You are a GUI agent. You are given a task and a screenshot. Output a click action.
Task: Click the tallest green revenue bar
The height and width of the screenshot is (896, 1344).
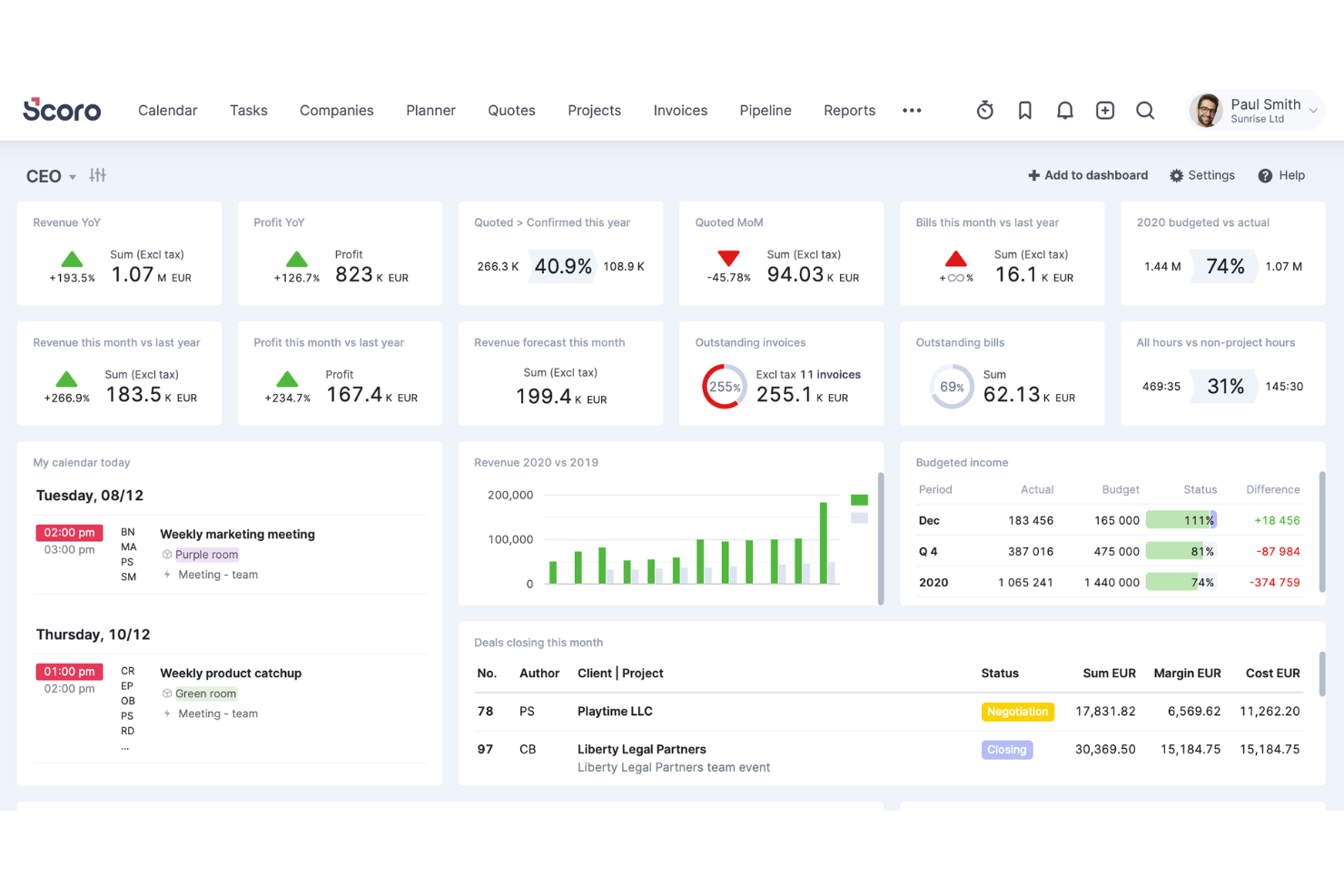[x=824, y=543]
